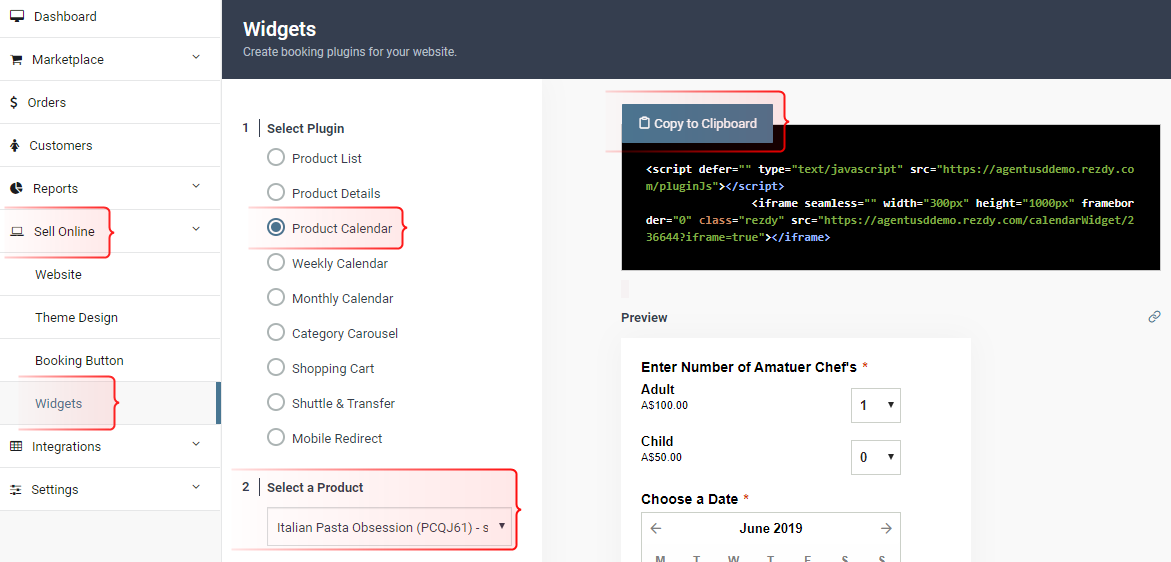Viewport: 1171px width, 562px height.
Task: Expand the Marketplace menu chevron
Action: pos(196,57)
